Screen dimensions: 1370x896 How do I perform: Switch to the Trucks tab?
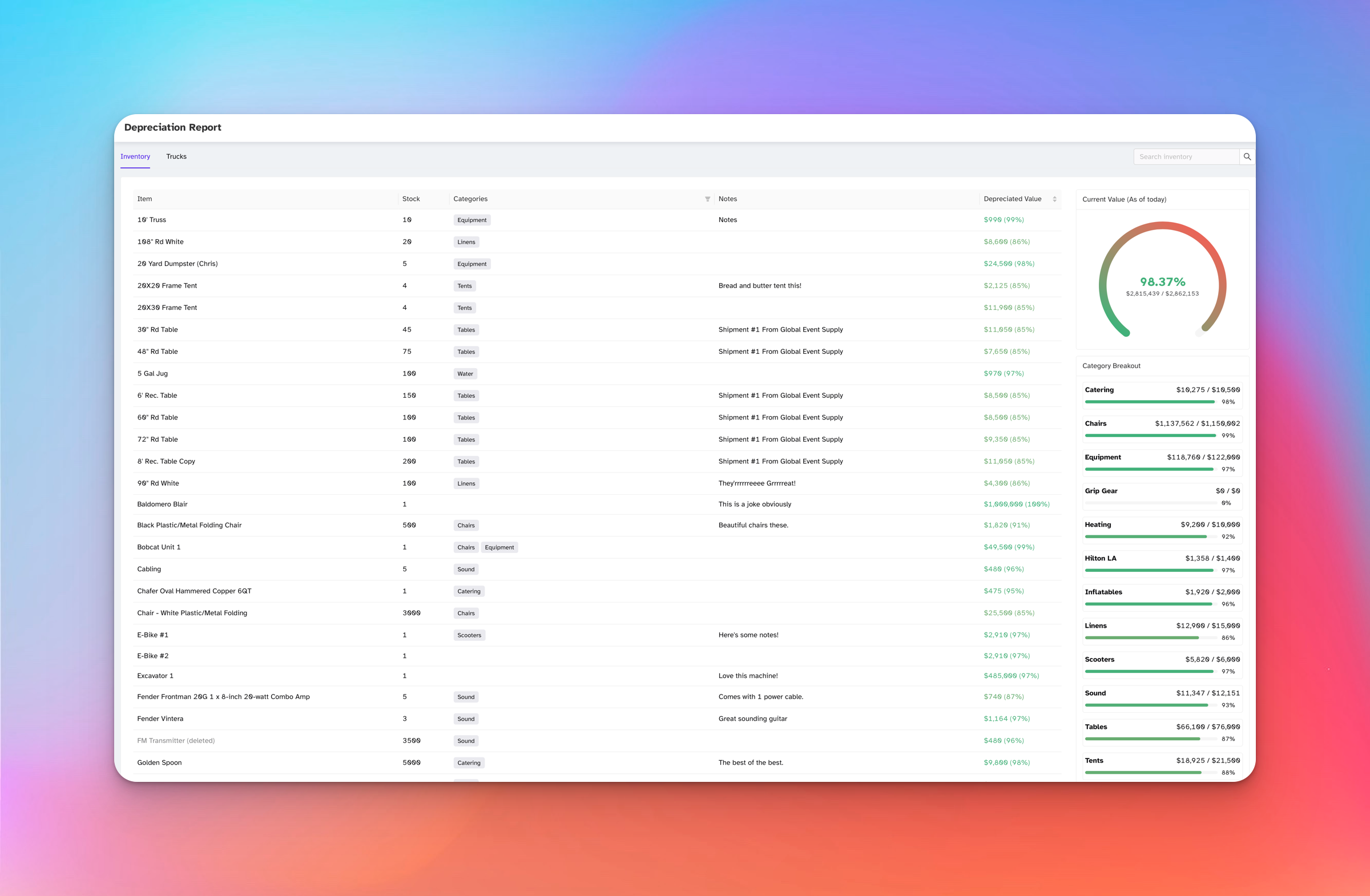[x=176, y=156]
